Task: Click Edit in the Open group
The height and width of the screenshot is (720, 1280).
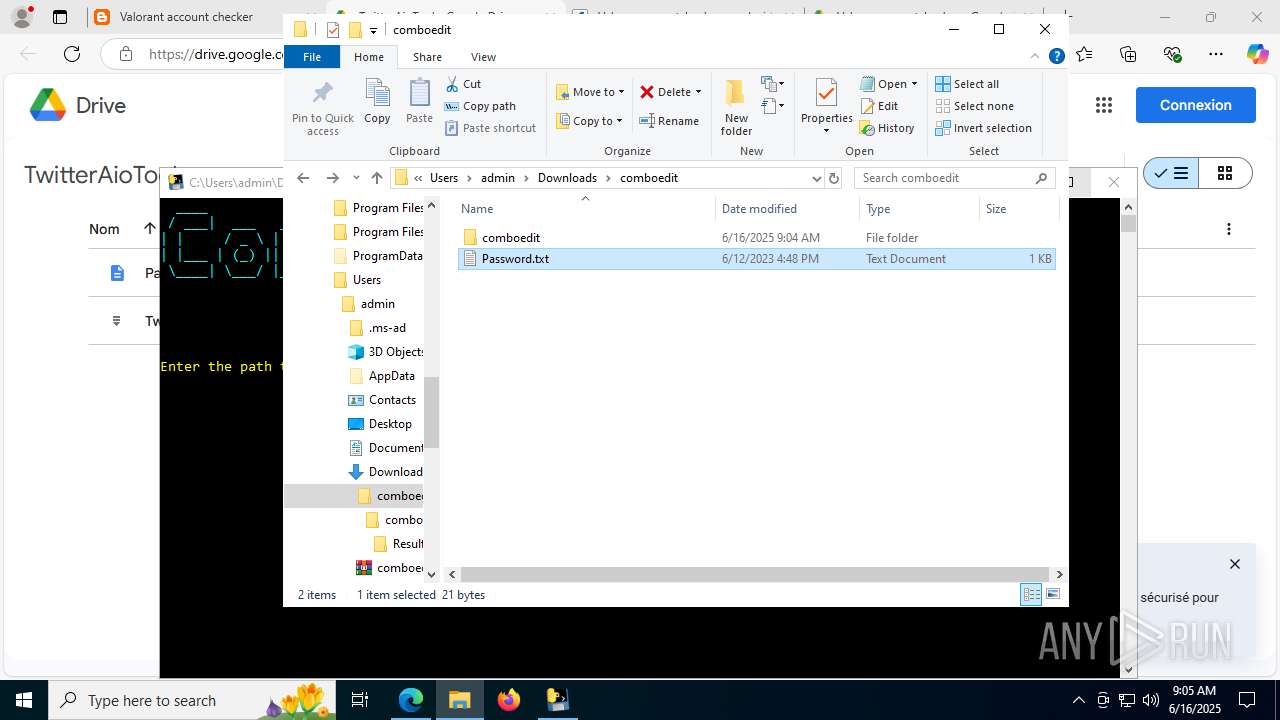Action: (878, 106)
